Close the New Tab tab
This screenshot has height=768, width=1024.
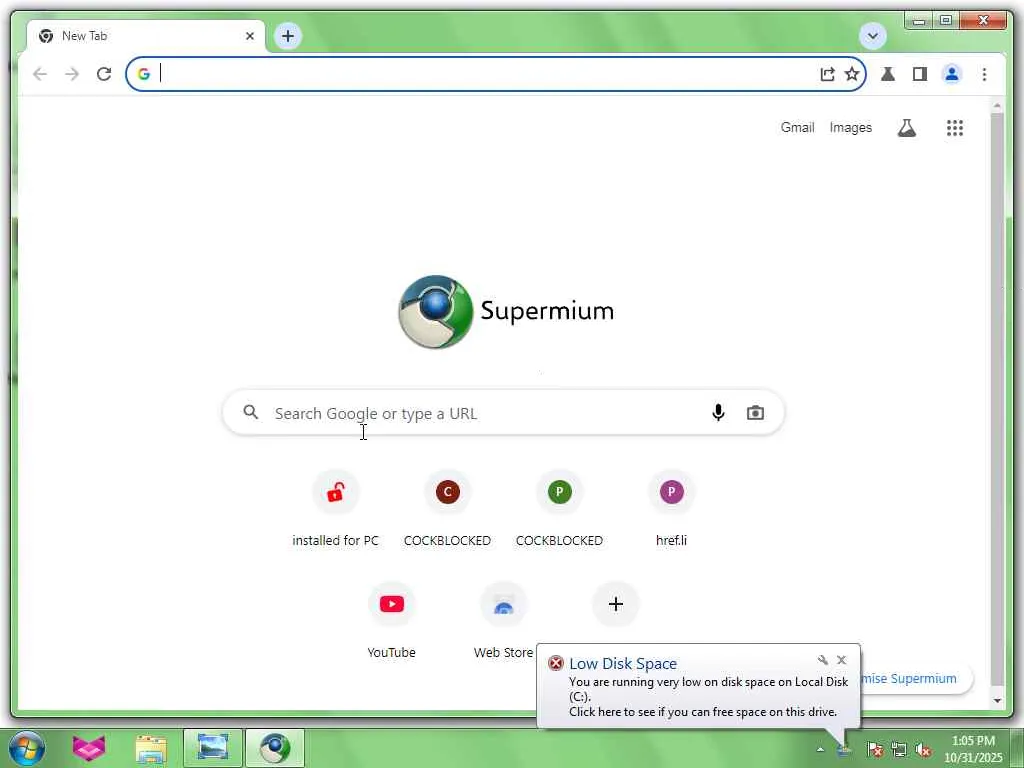(x=249, y=36)
